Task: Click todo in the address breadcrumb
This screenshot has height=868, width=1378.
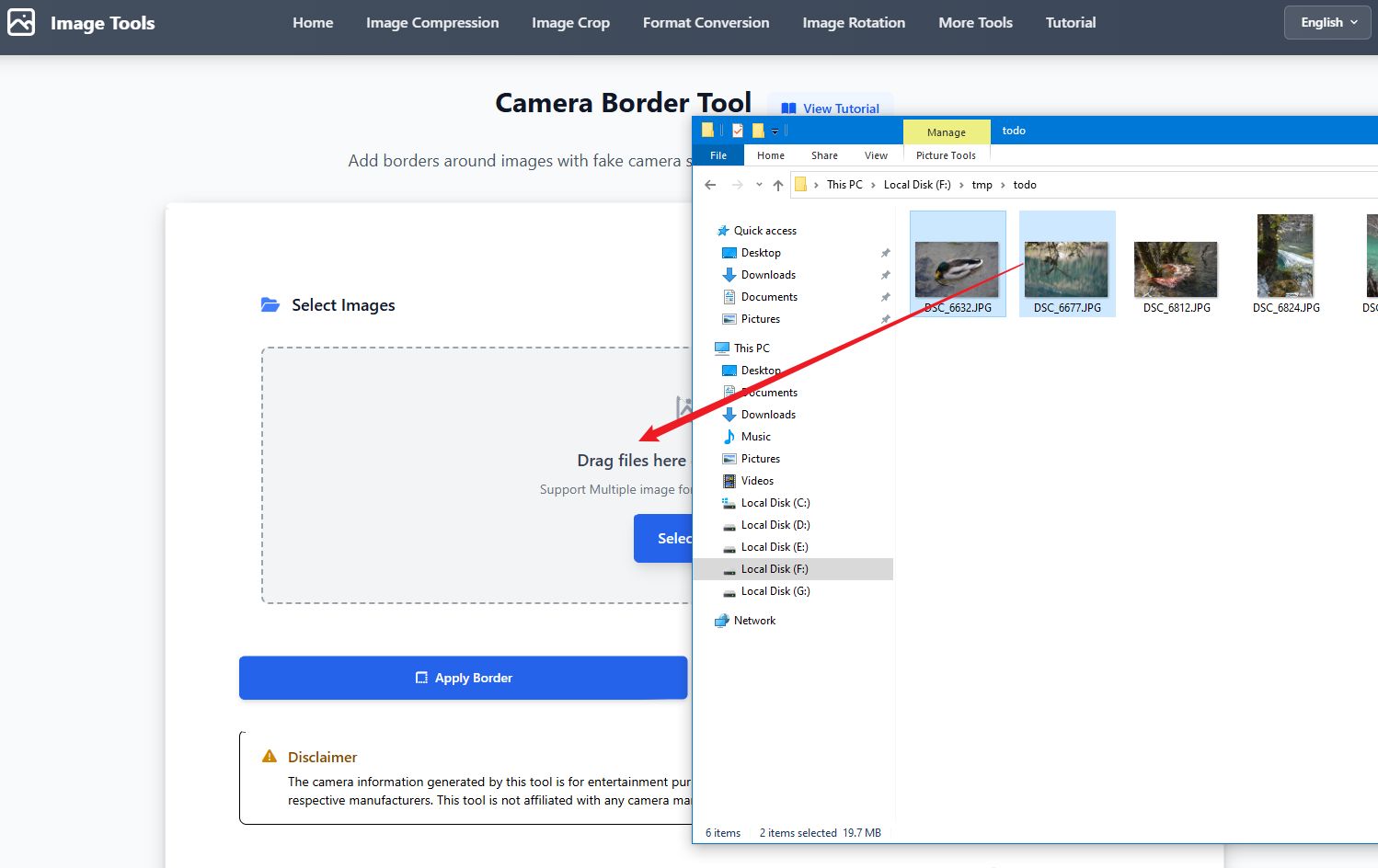Action: [x=1025, y=185]
